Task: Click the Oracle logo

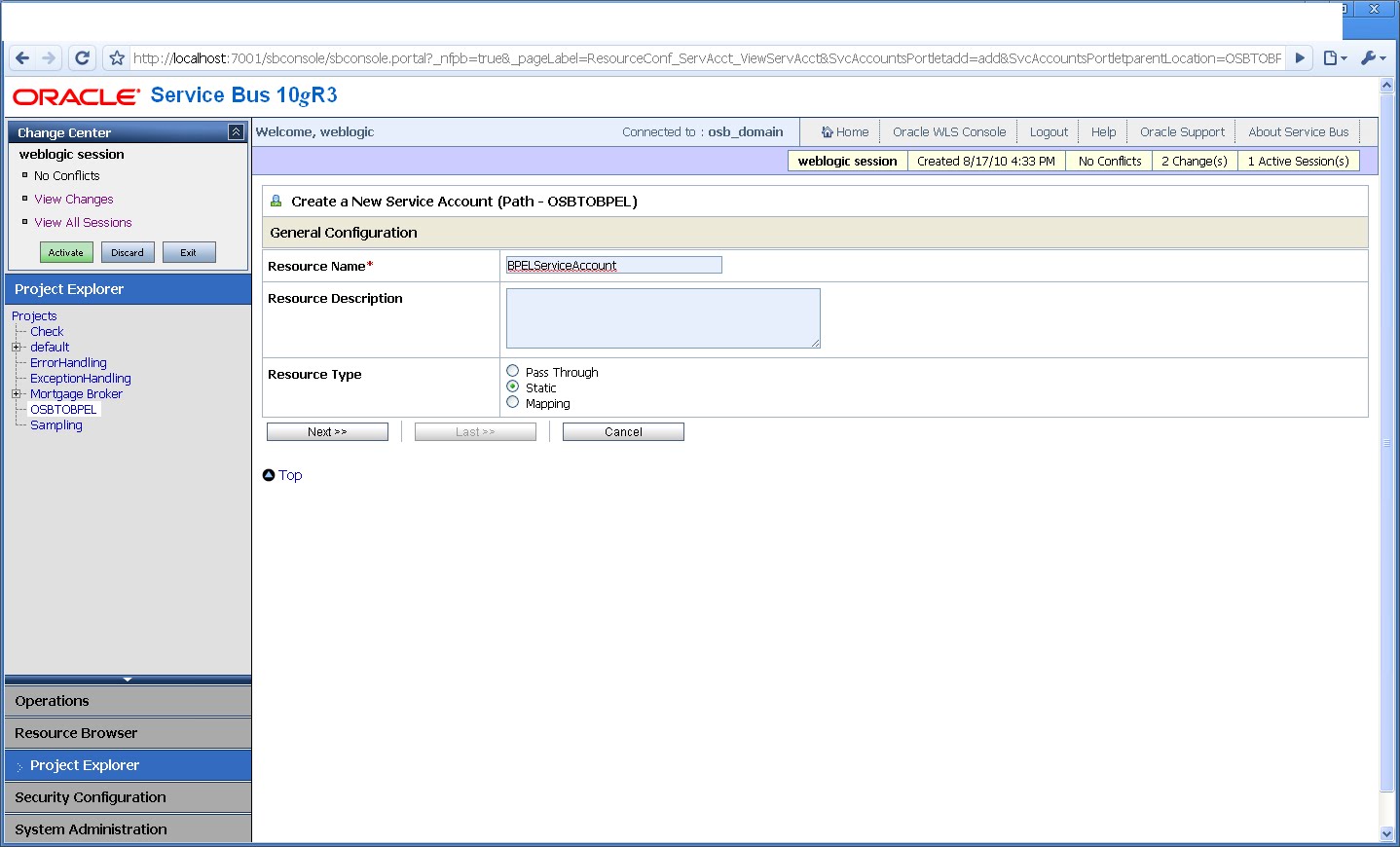Action: pos(76,96)
